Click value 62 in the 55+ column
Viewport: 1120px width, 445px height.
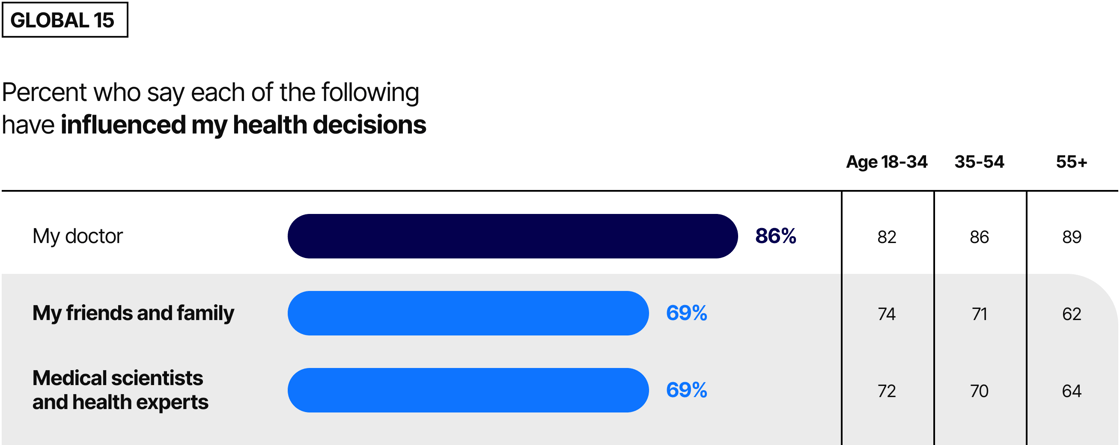click(x=1071, y=314)
